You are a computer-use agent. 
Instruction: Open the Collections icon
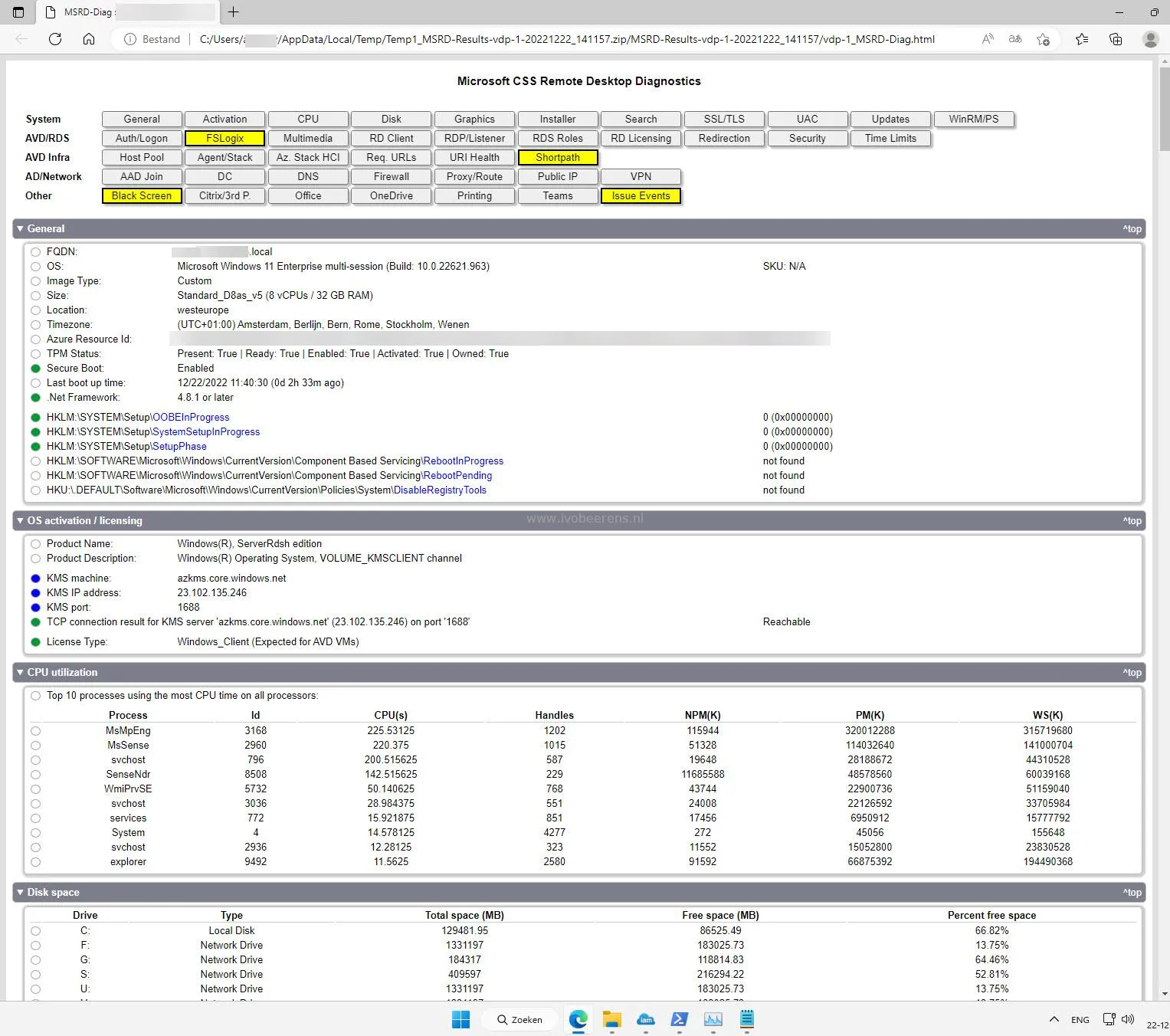(1116, 39)
